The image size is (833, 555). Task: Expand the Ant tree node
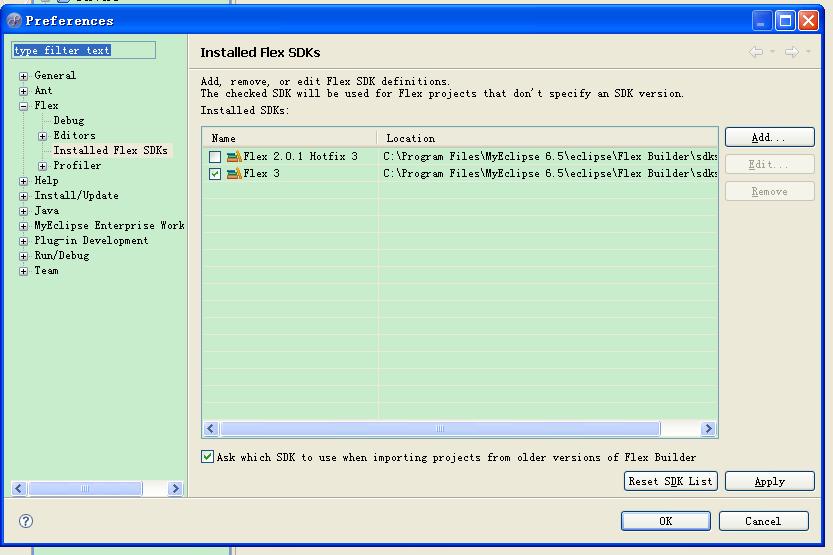[x=23, y=91]
